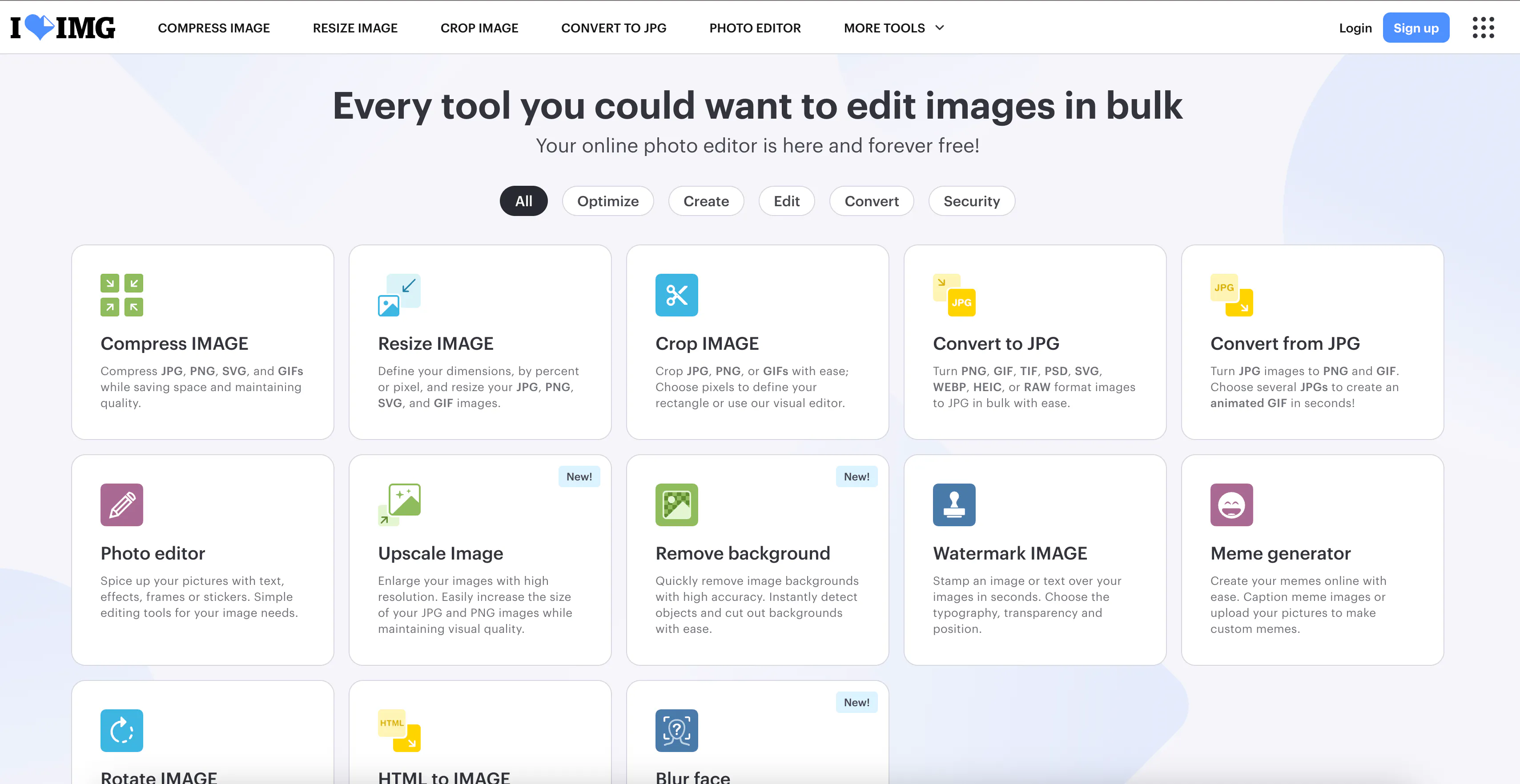This screenshot has width=1520, height=784.
Task: Click the Sign up button
Action: tap(1416, 27)
